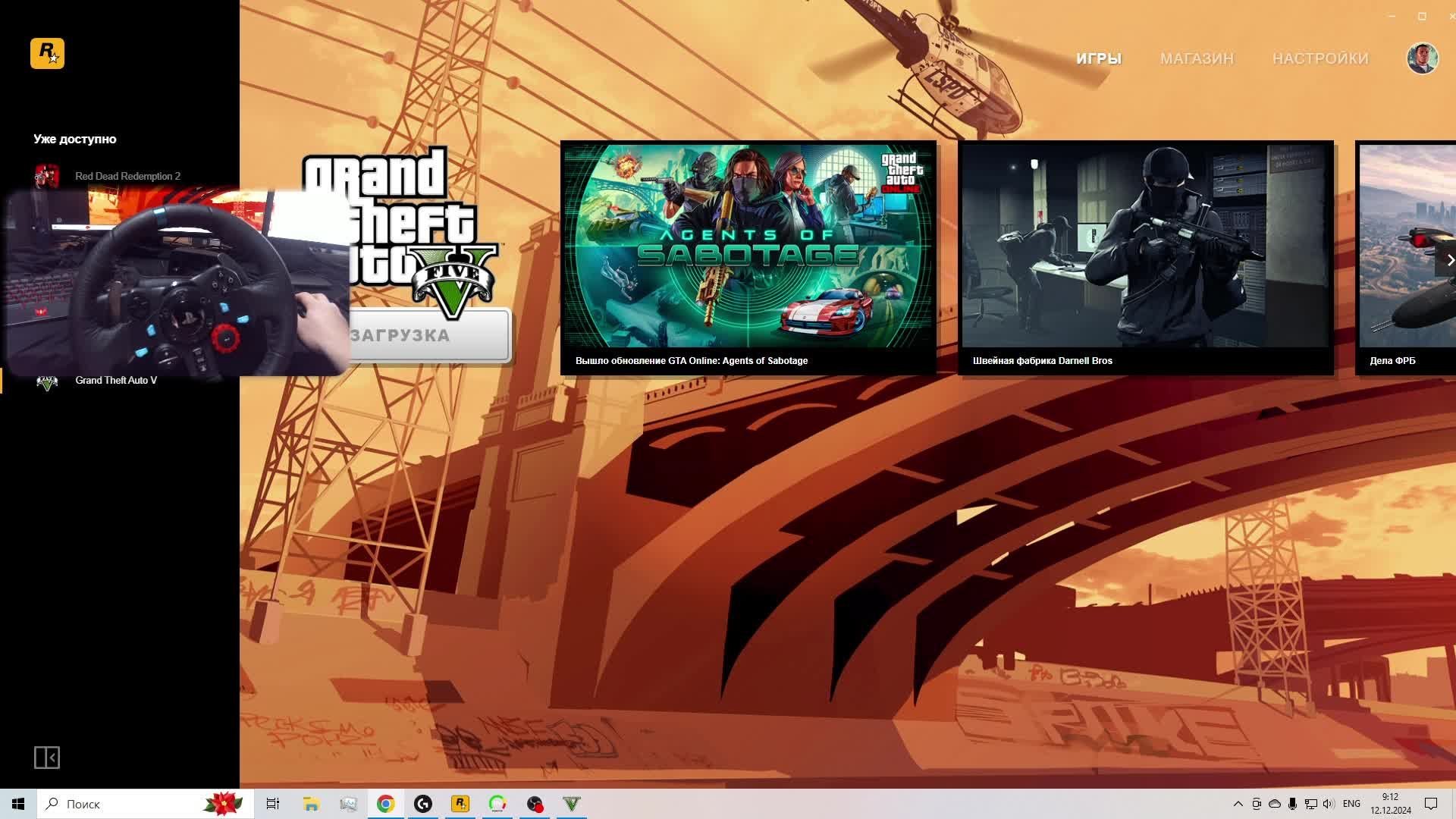Open the Agents of Sabotage news card

(x=748, y=256)
